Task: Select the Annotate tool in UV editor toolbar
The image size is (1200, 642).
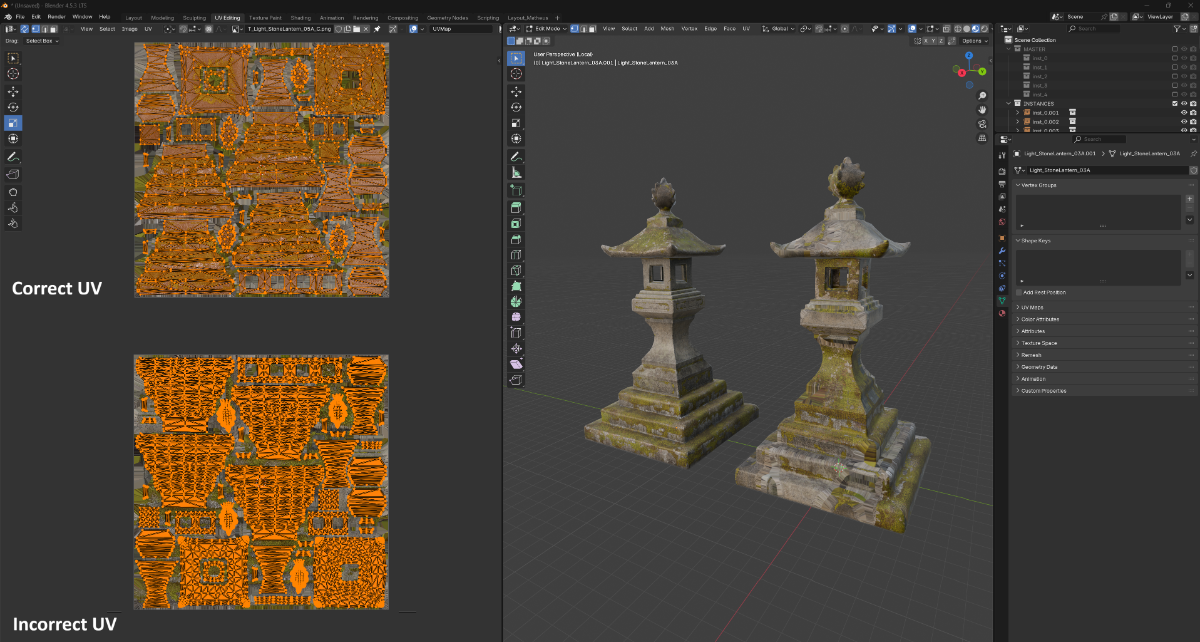Action: (x=14, y=157)
